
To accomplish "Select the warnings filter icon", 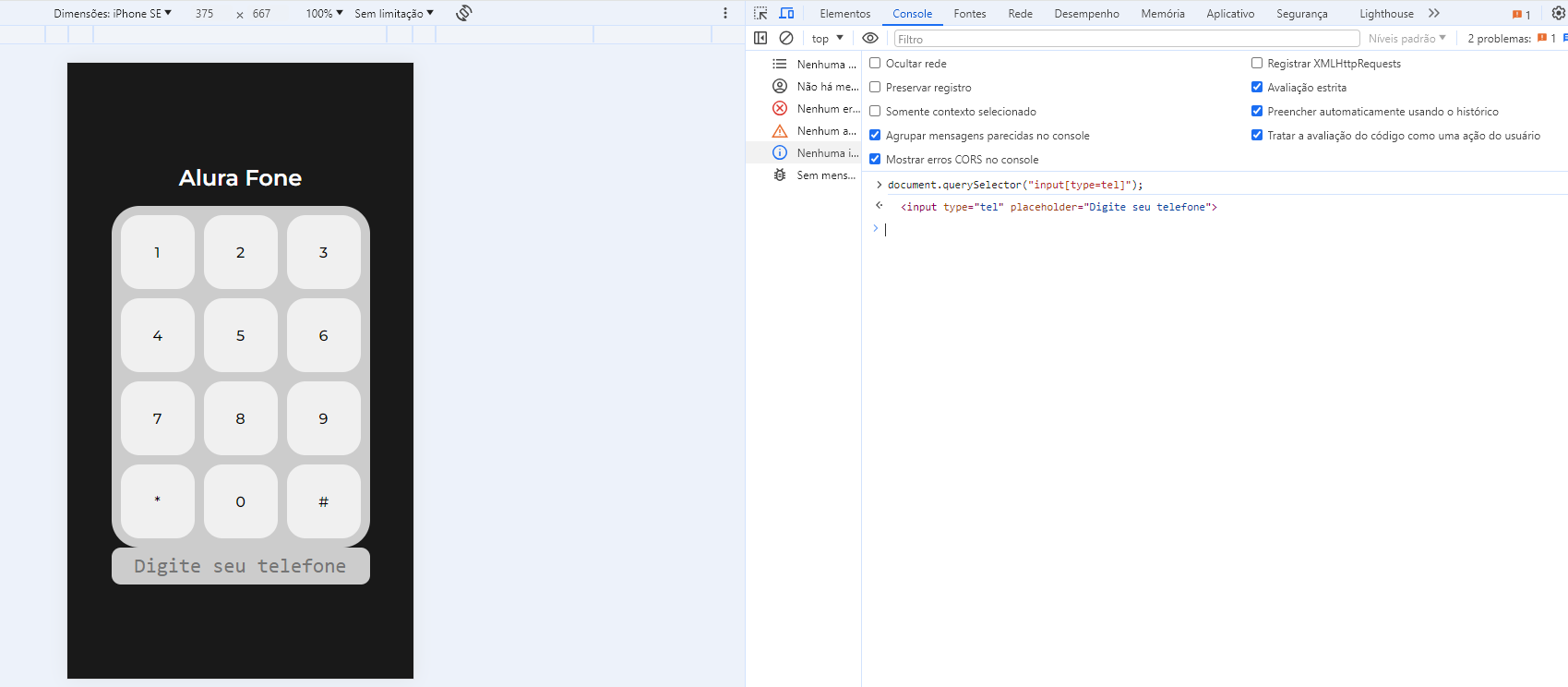I will click(x=780, y=130).
